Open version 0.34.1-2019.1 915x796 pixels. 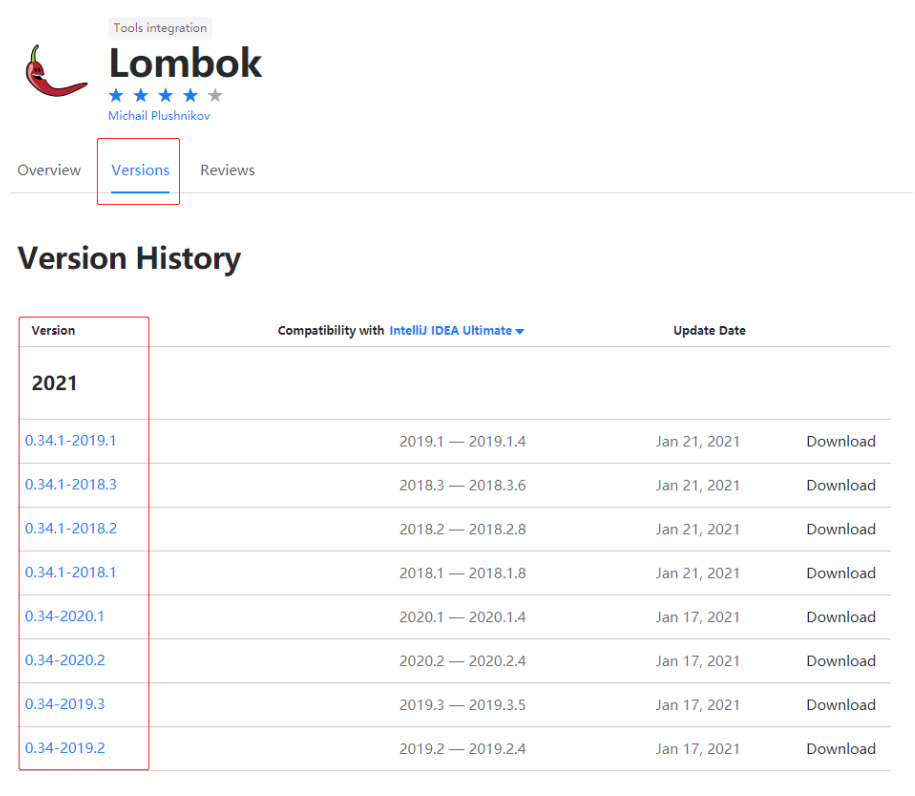coord(71,440)
